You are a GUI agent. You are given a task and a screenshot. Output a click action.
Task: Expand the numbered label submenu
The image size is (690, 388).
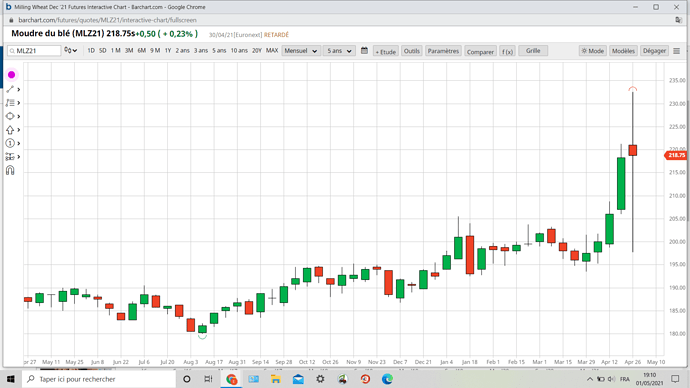coord(18,143)
